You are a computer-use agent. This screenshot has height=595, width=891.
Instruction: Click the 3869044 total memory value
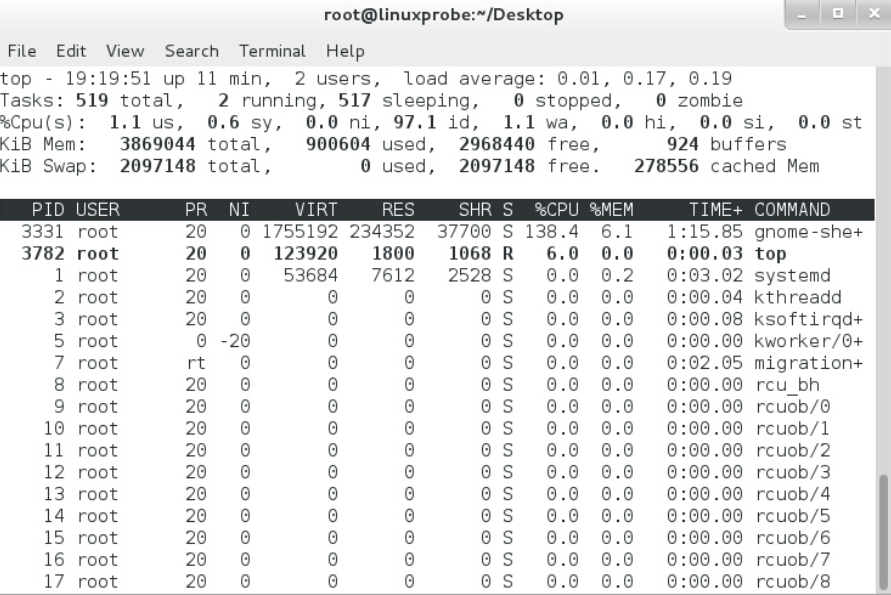pyautogui.click(x=157, y=144)
